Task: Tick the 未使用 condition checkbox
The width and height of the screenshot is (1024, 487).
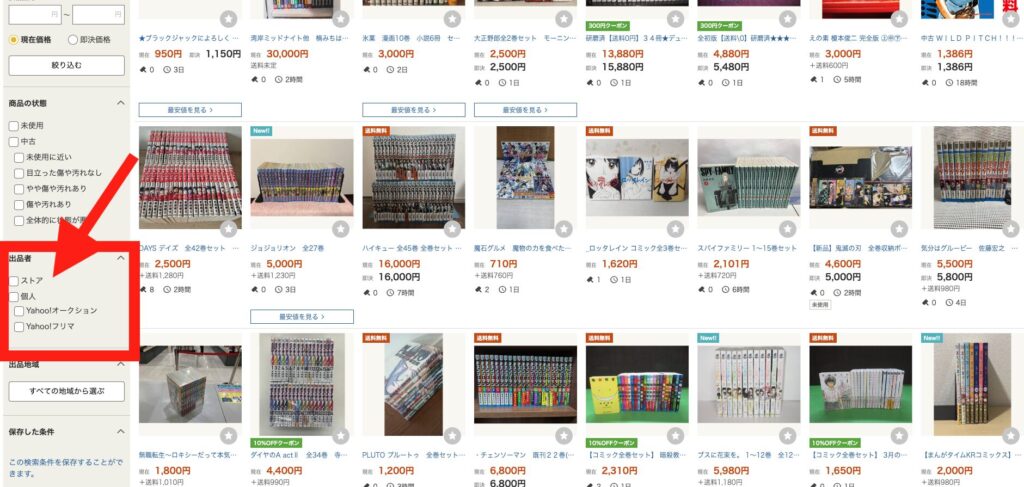Action: (x=14, y=125)
